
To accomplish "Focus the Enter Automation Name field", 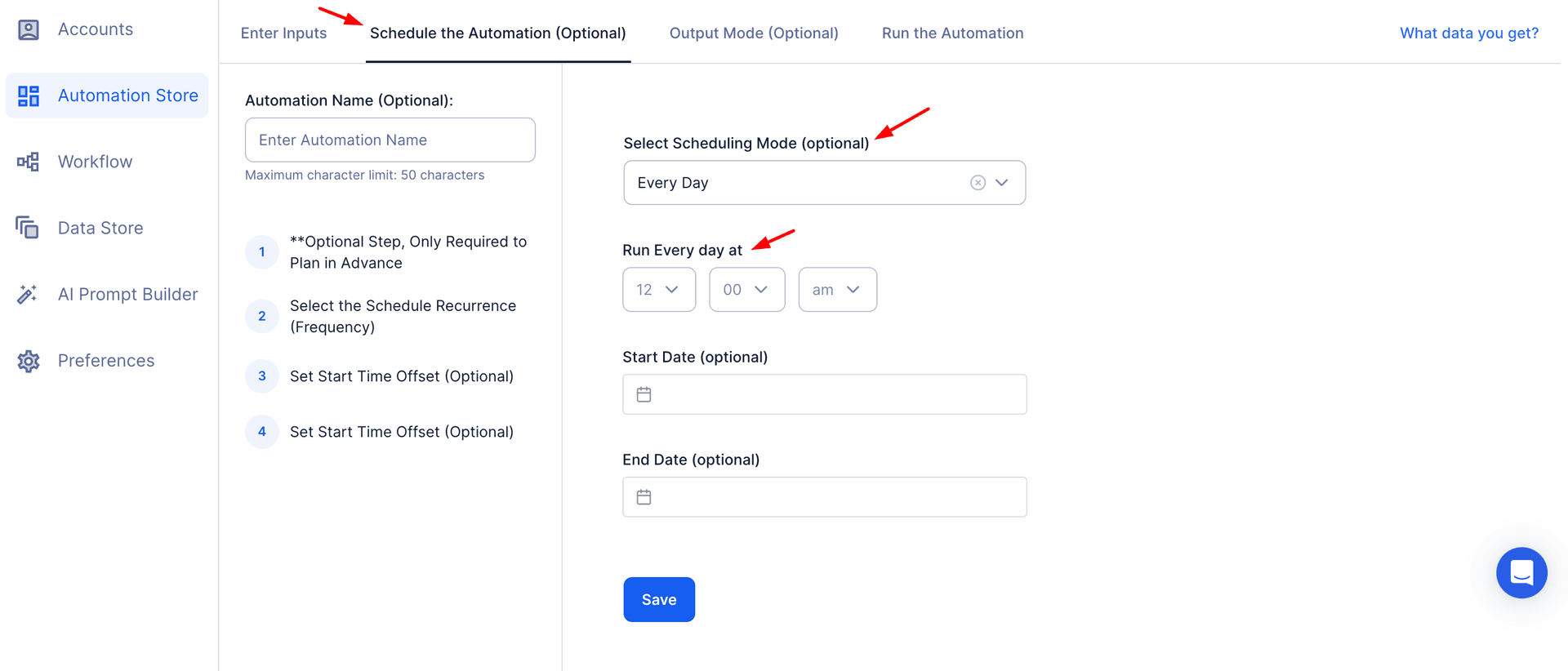I will pyautogui.click(x=390, y=140).
